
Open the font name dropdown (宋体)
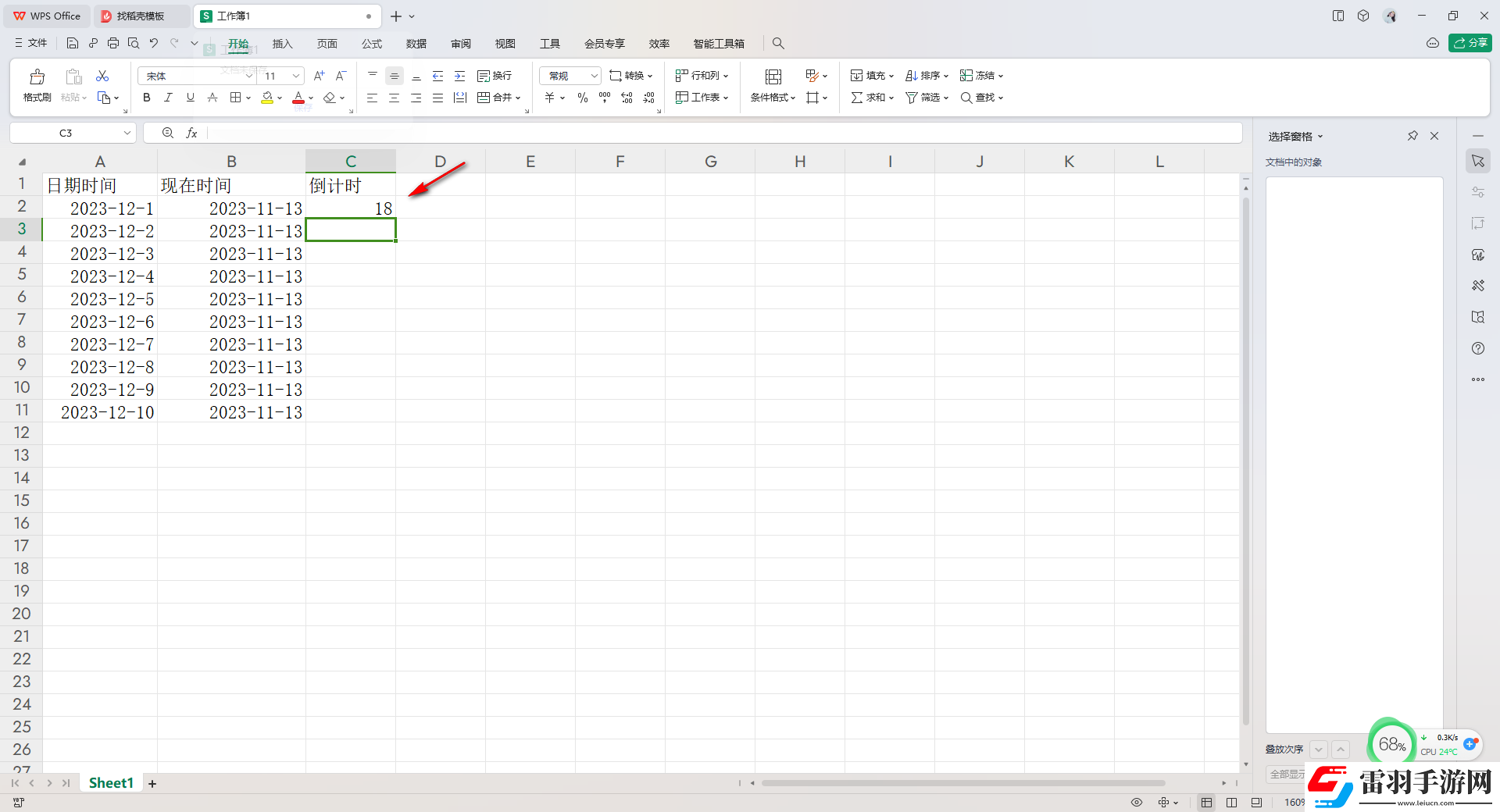click(248, 76)
